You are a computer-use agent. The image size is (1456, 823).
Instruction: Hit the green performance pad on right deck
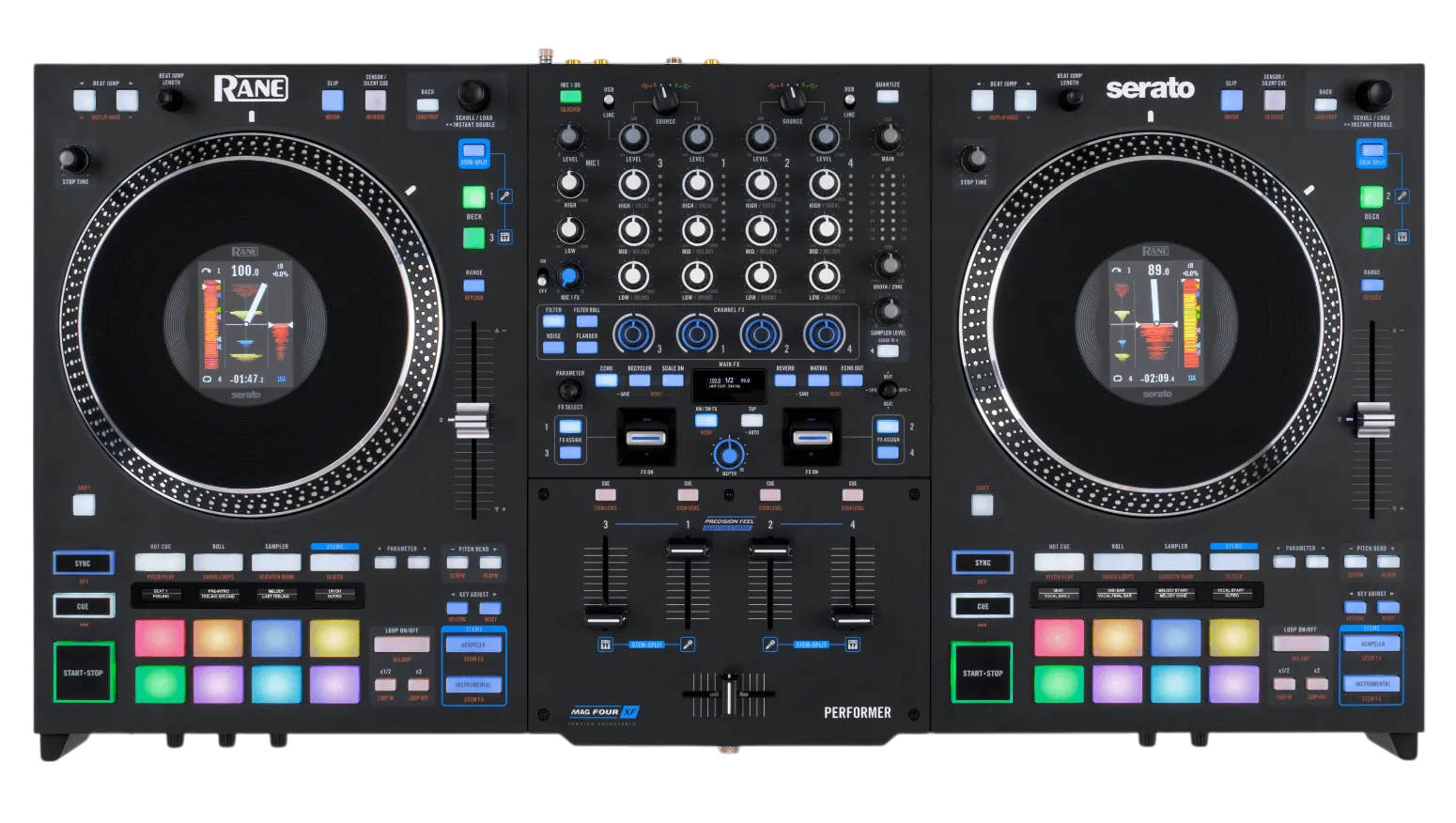1059,684
